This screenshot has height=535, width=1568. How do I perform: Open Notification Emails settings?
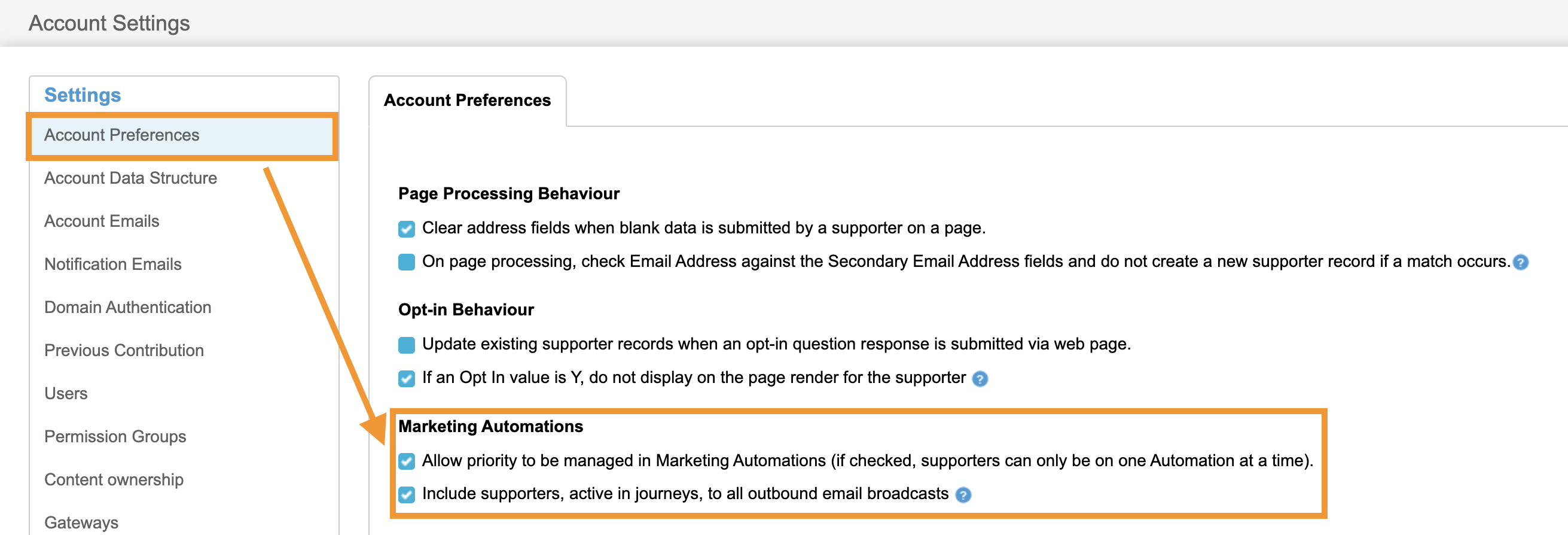[x=112, y=265]
